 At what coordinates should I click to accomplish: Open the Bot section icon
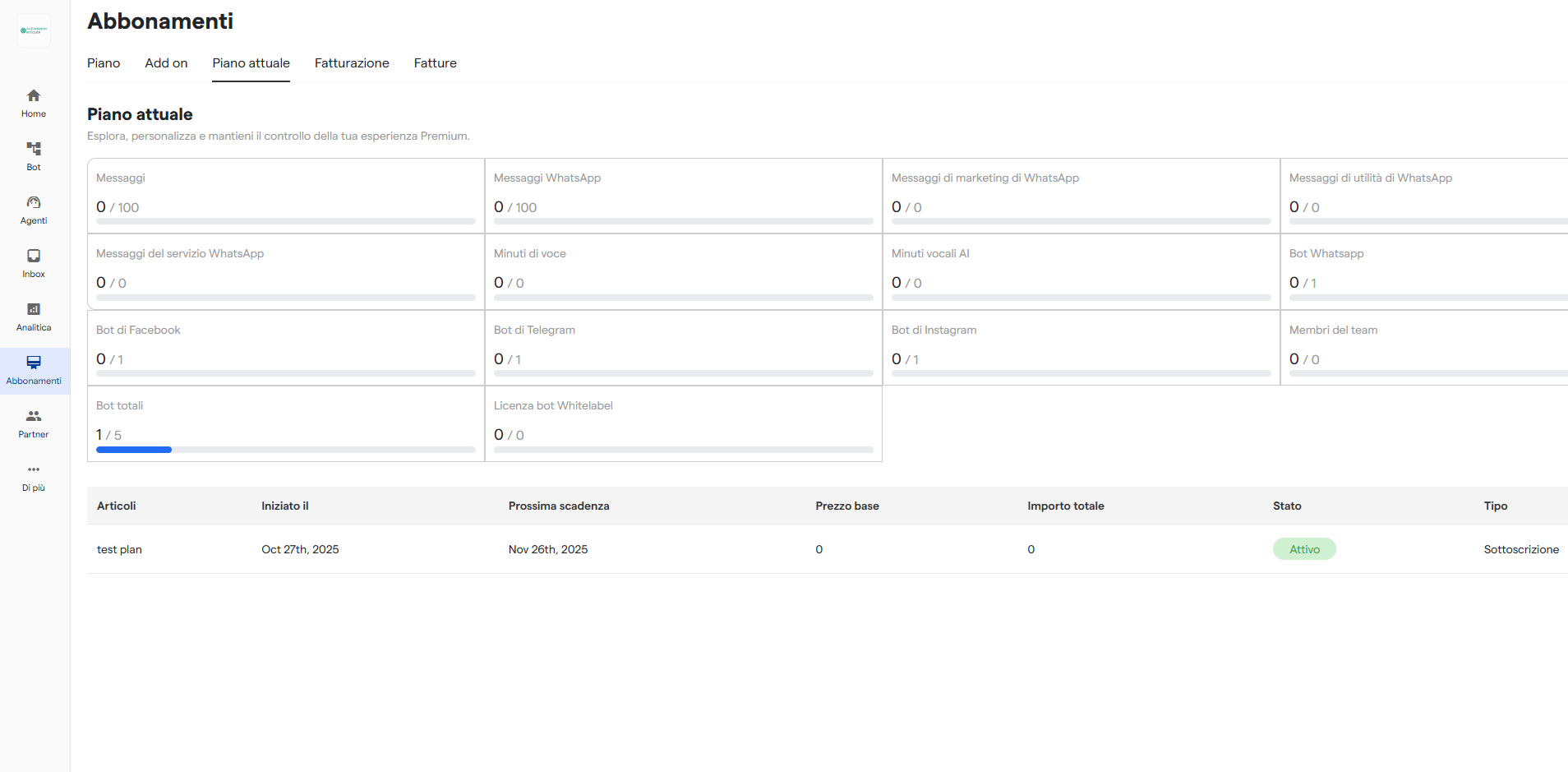[x=34, y=149]
